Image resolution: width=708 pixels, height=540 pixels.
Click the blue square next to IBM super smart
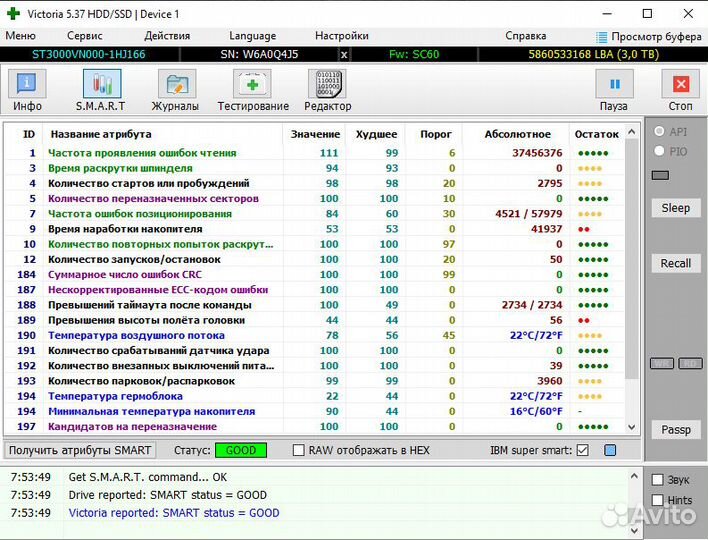click(610, 450)
